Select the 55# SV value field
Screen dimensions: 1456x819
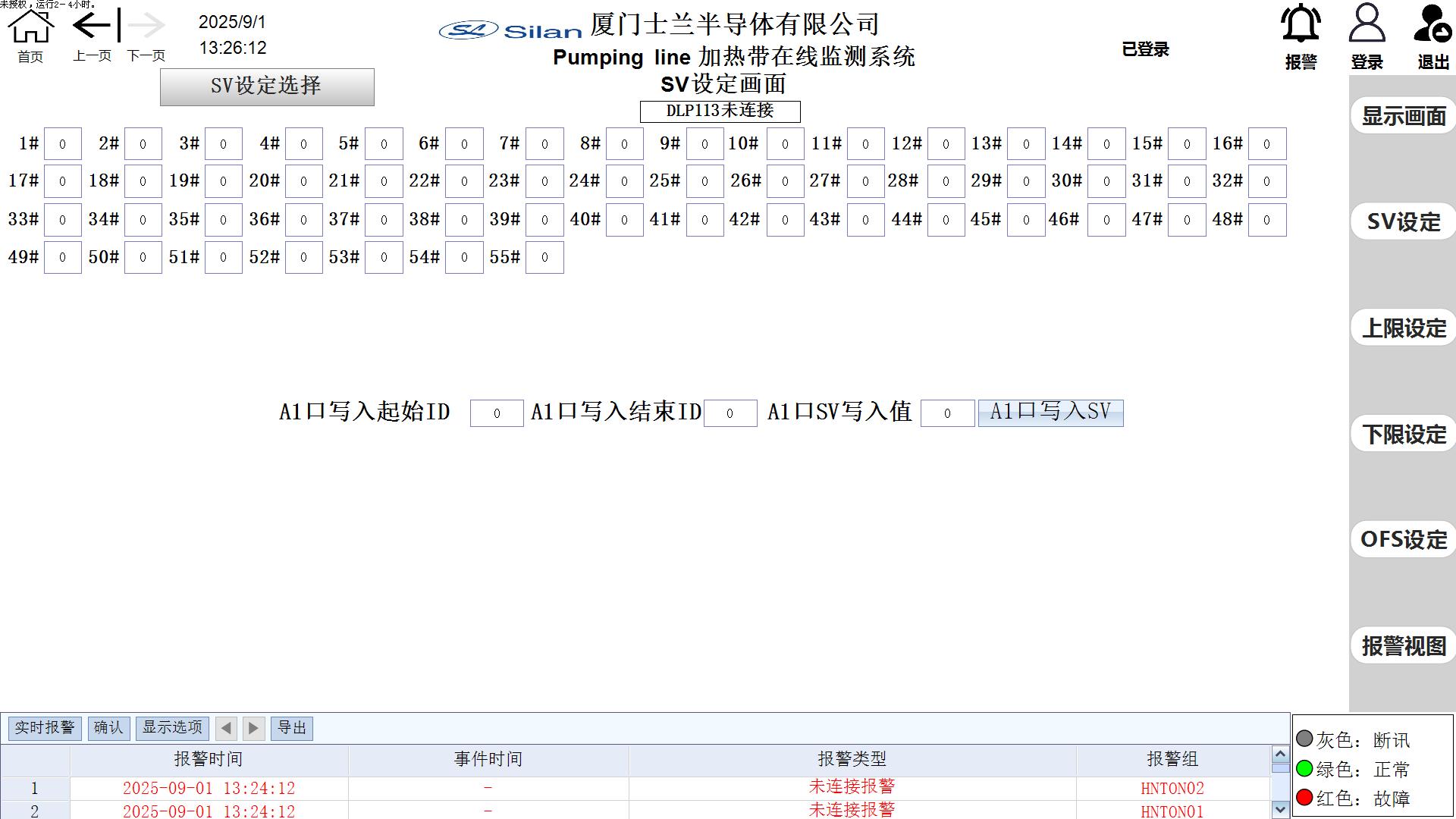(x=544, y=258)
